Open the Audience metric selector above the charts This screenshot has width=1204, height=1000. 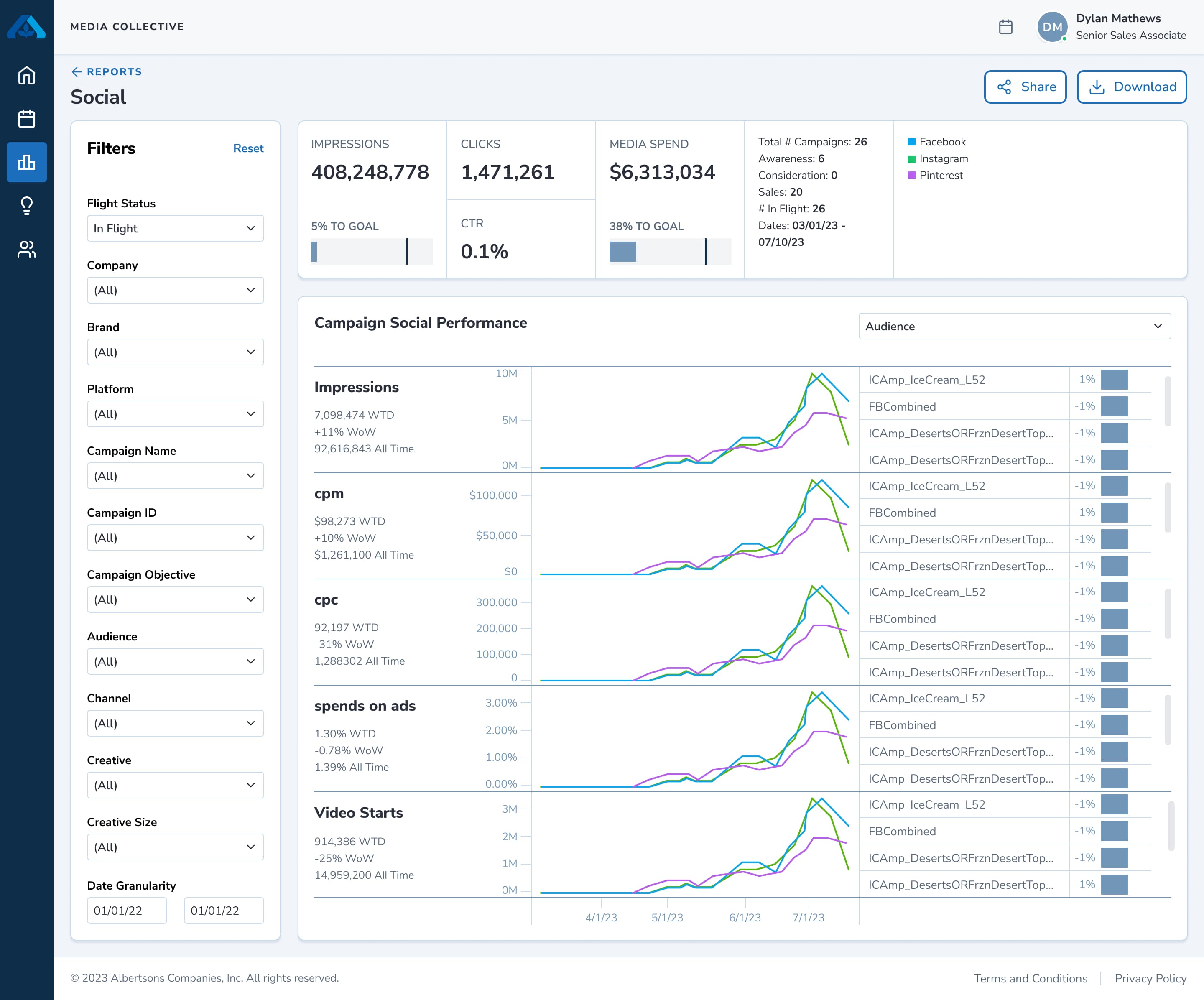click(1014, 326)
